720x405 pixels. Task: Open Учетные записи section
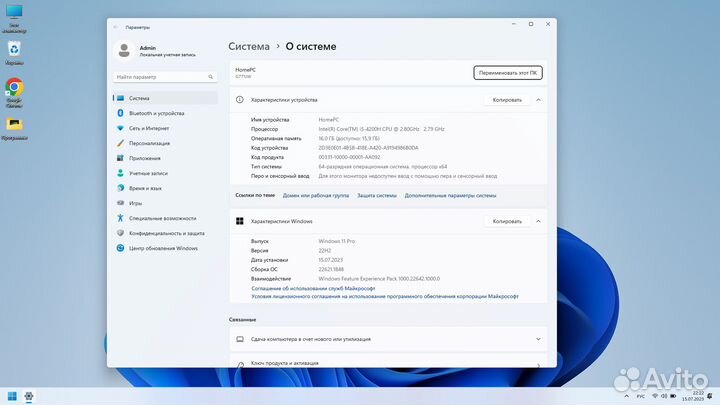tap(148, 173)
